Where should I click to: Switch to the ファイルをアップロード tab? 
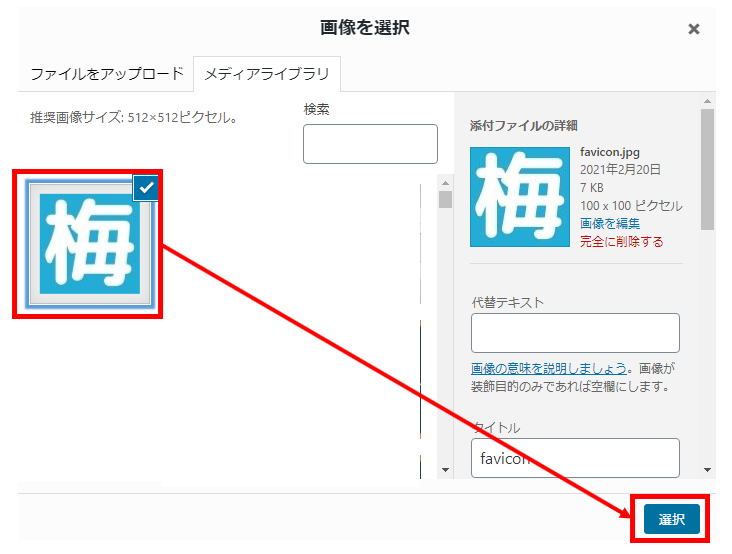tap(107, 74)
